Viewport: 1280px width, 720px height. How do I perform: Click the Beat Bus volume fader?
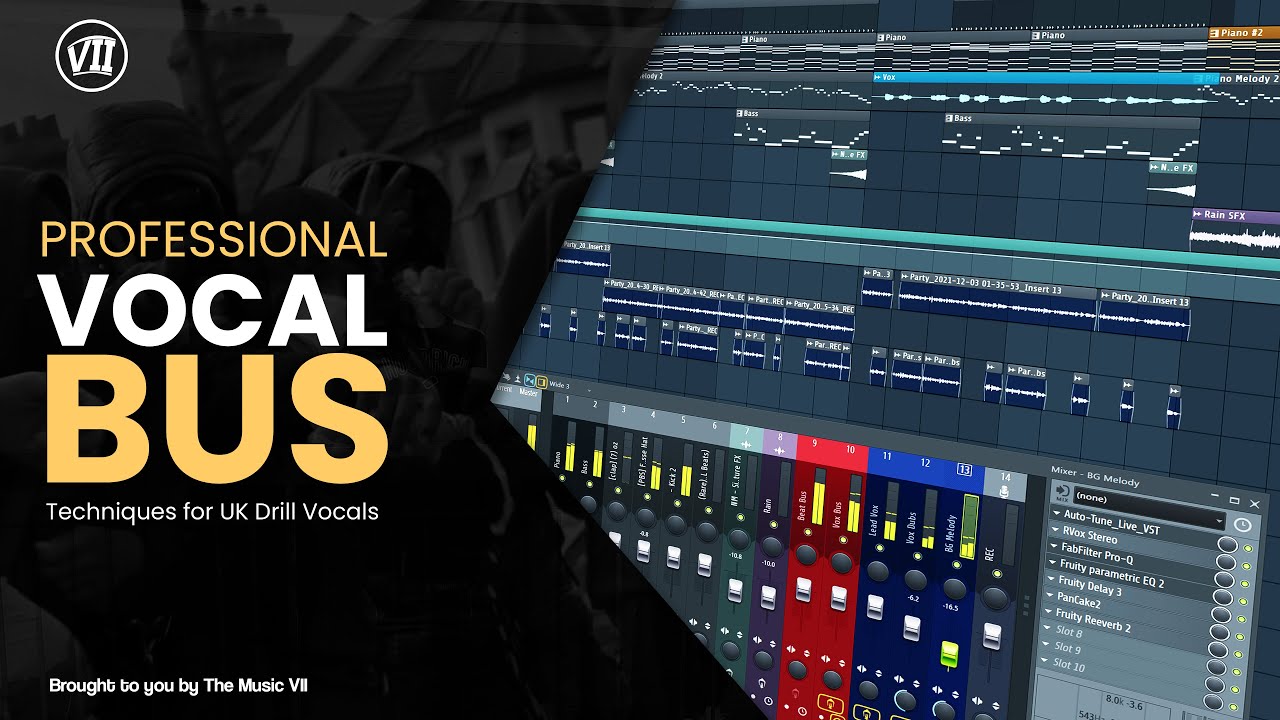(x=804, y=590)
